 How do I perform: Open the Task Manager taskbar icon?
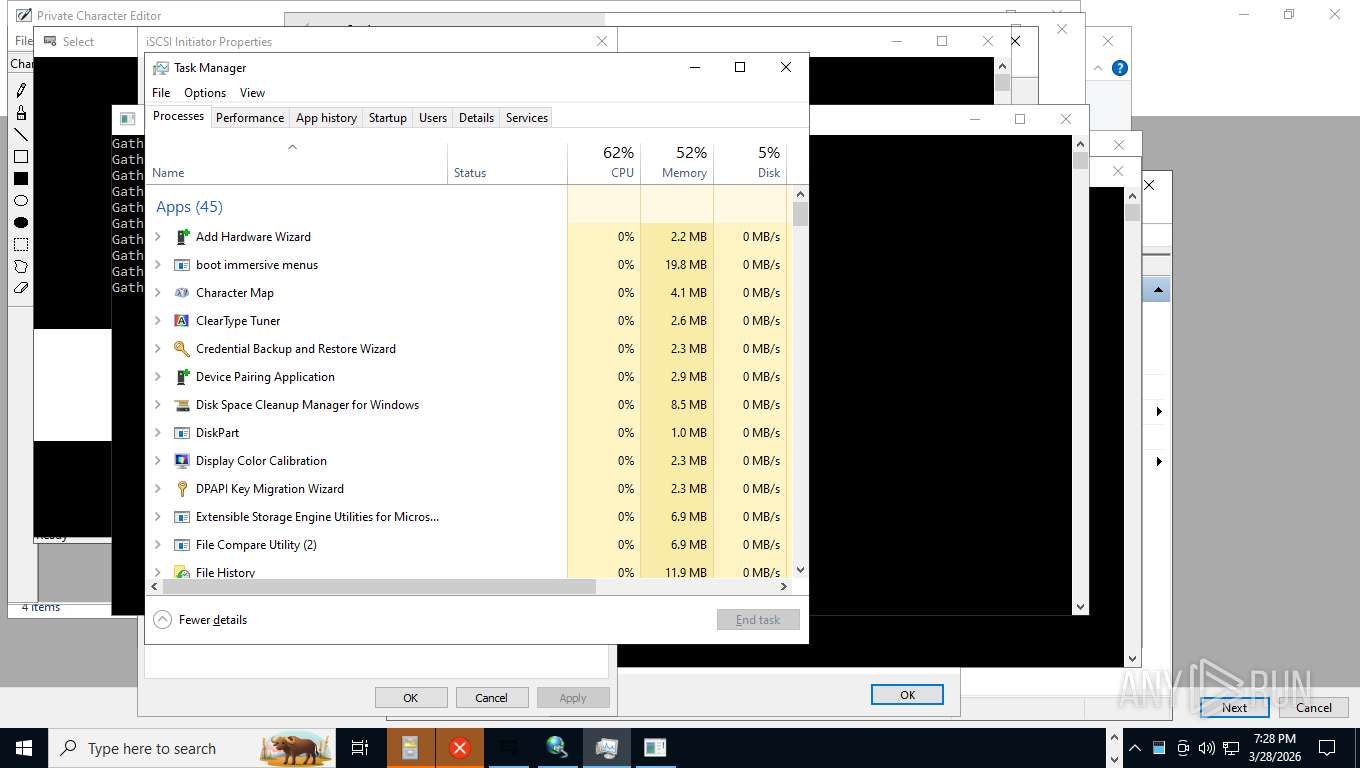click(x=606, y=748)
